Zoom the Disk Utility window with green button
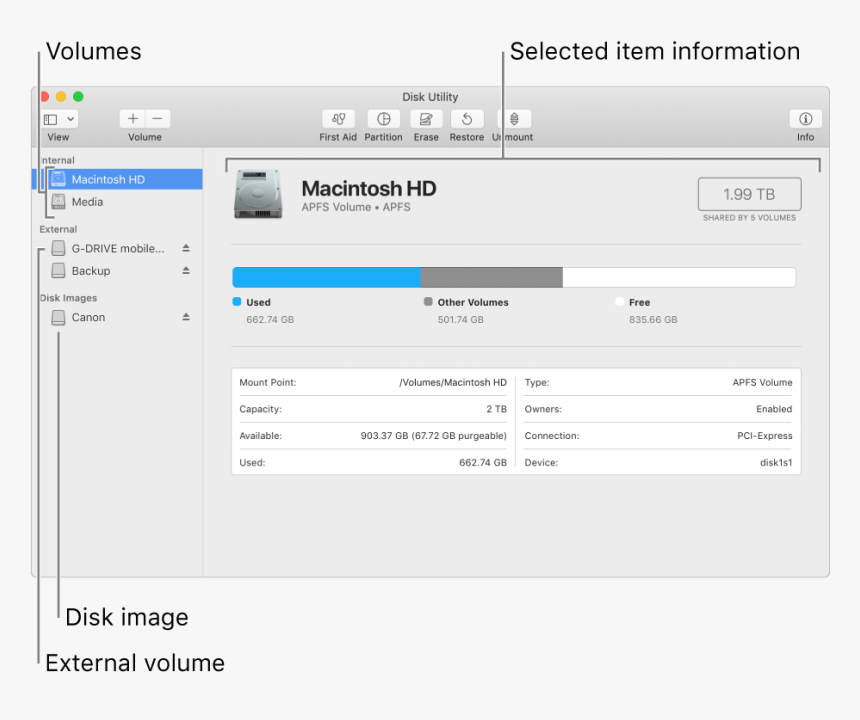Image resolution: width=860 pixels, height=720 pixels. [x=78, y=97]
